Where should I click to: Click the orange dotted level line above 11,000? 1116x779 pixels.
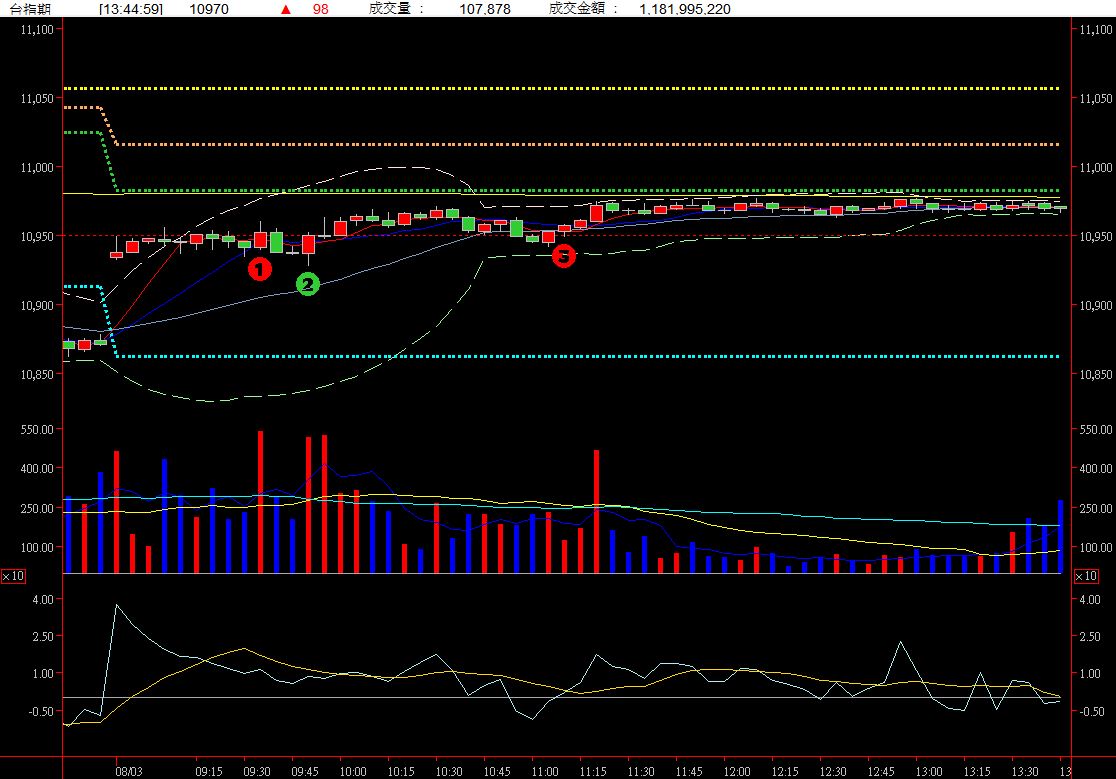(587, 144)
